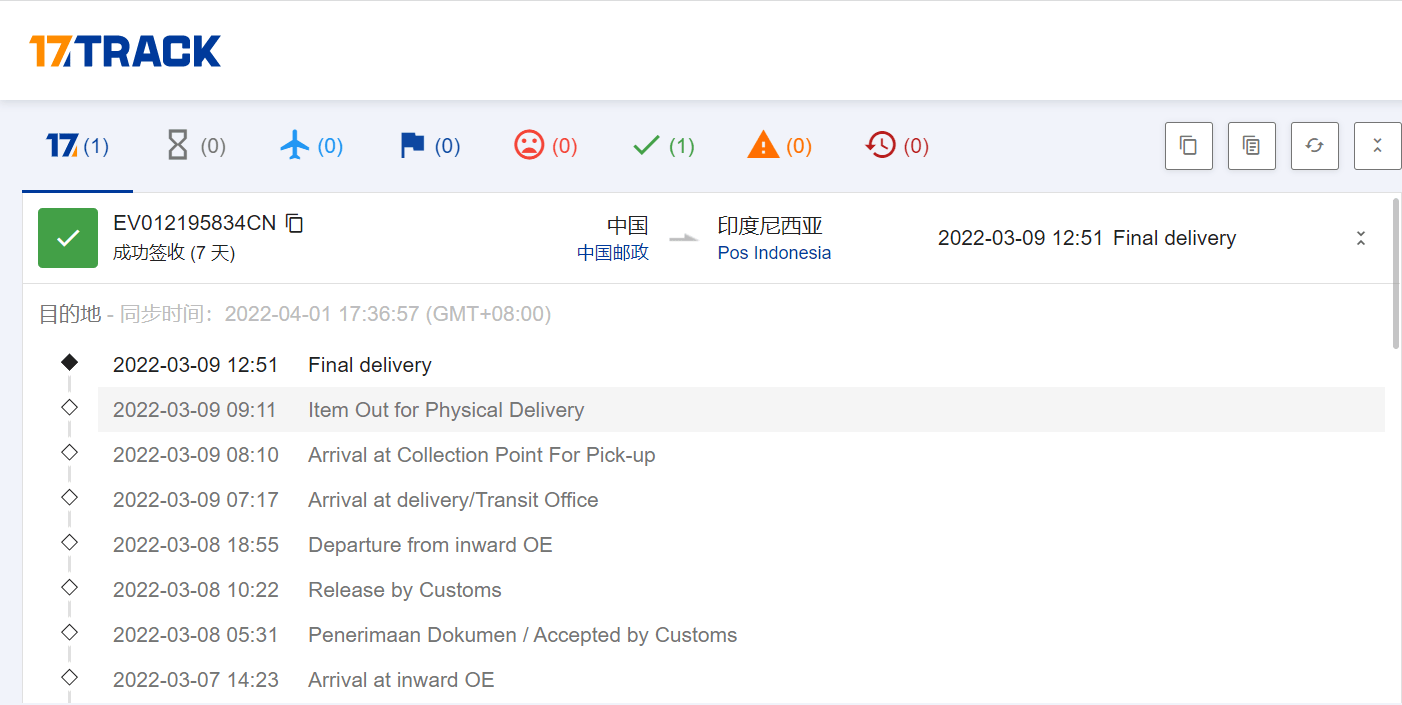Click the green delivered checkmark status box
1402x705 pixels.
tap(68, 238)
